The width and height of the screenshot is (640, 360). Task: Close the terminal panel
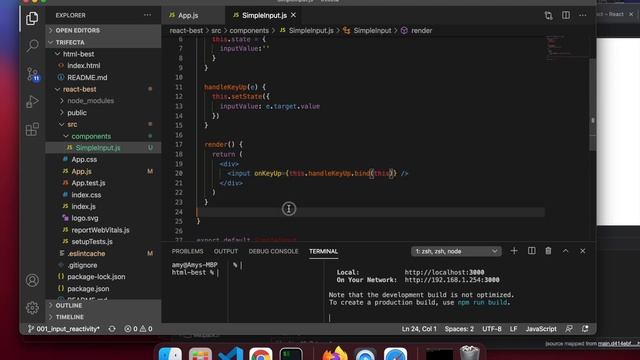[x=582, y=251]
